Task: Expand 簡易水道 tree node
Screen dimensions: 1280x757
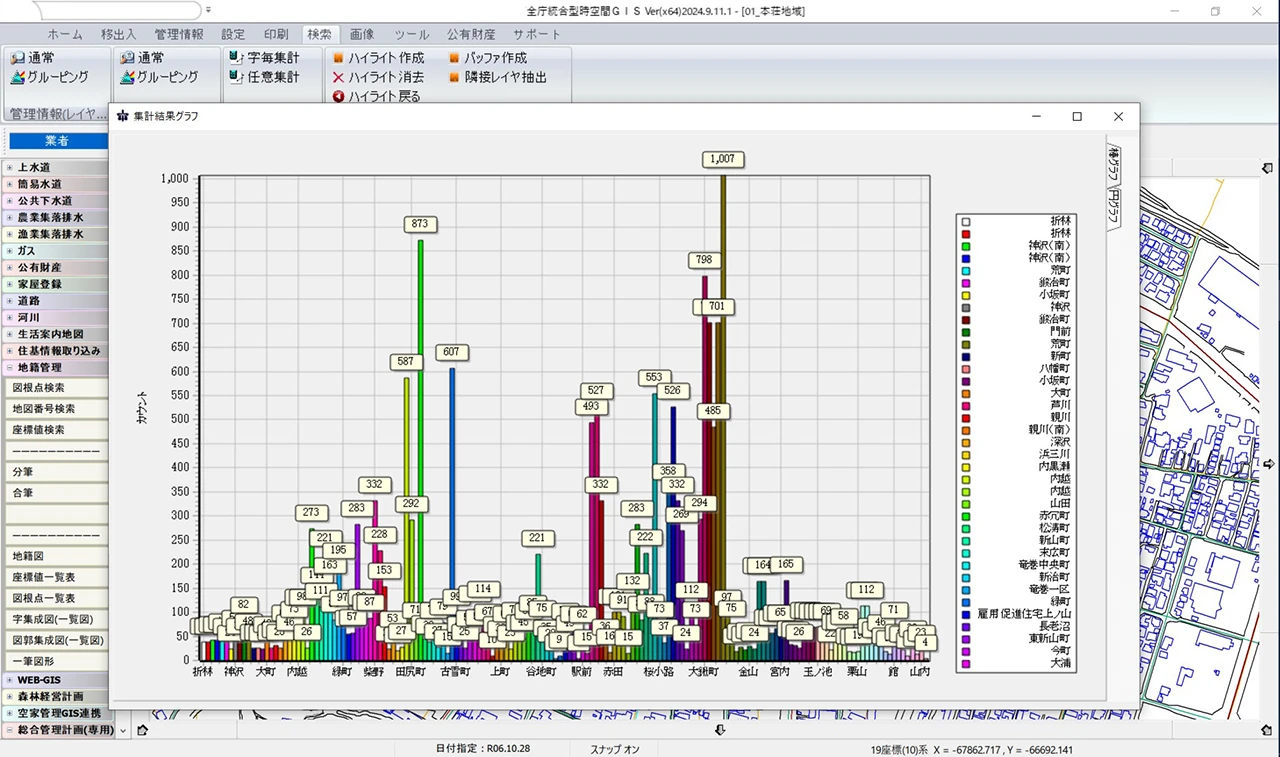Action: coord(9,184)
